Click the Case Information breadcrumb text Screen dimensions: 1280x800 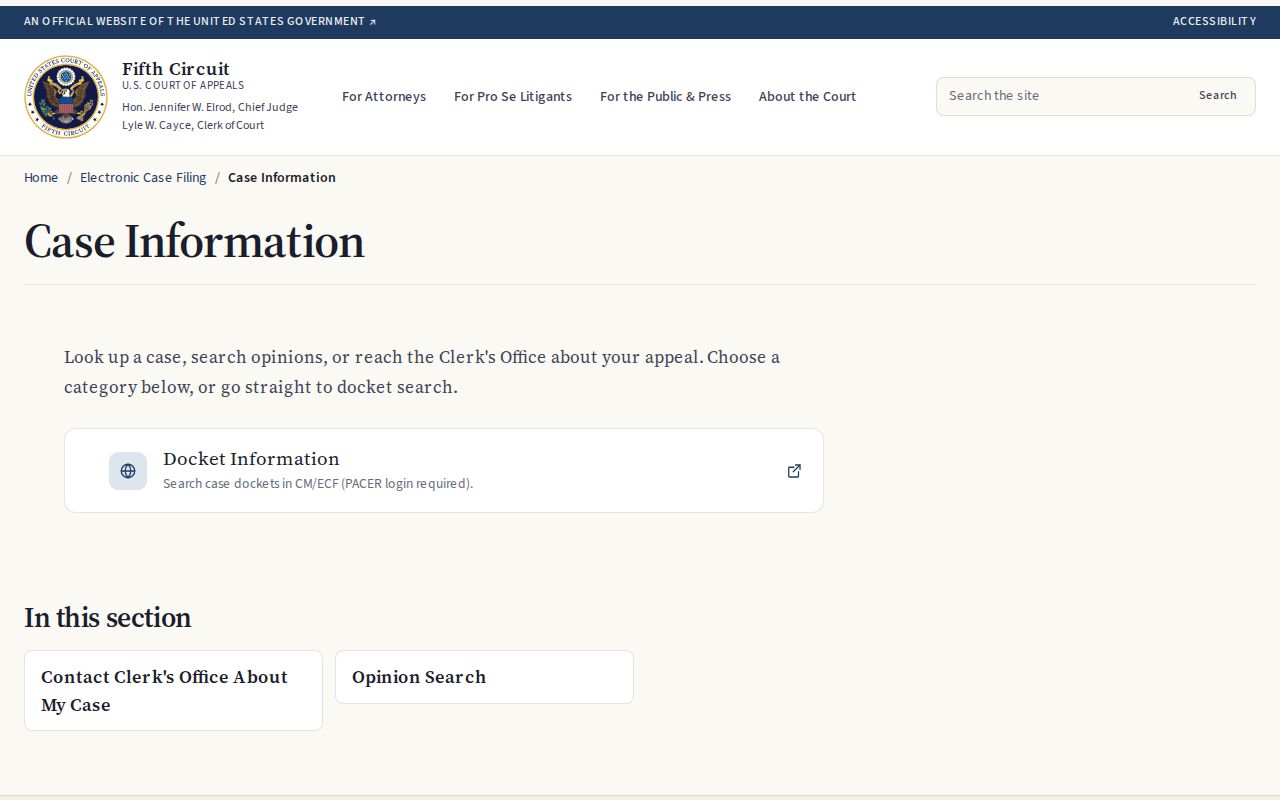coord(282,178)
